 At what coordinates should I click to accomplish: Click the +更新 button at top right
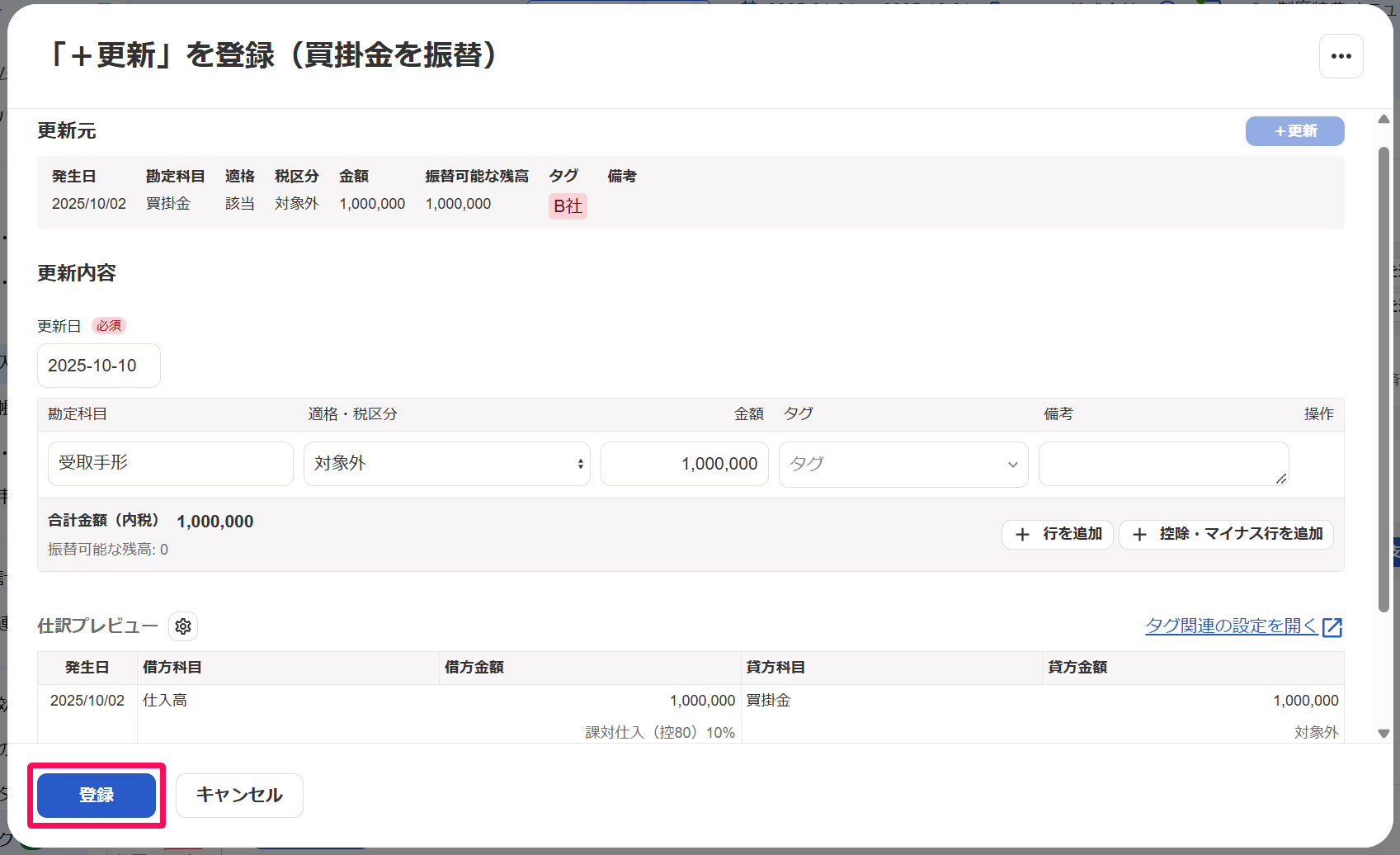pos(1294,131)
